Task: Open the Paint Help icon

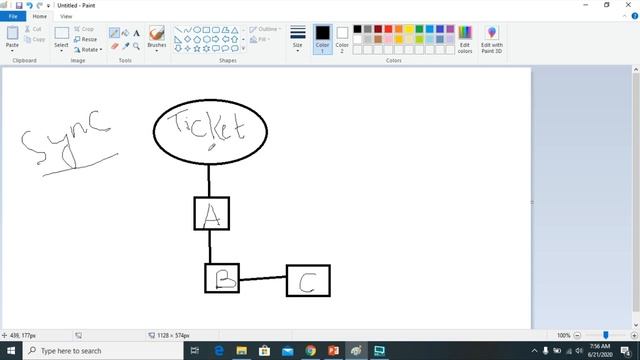Action: tap(635, 16)
